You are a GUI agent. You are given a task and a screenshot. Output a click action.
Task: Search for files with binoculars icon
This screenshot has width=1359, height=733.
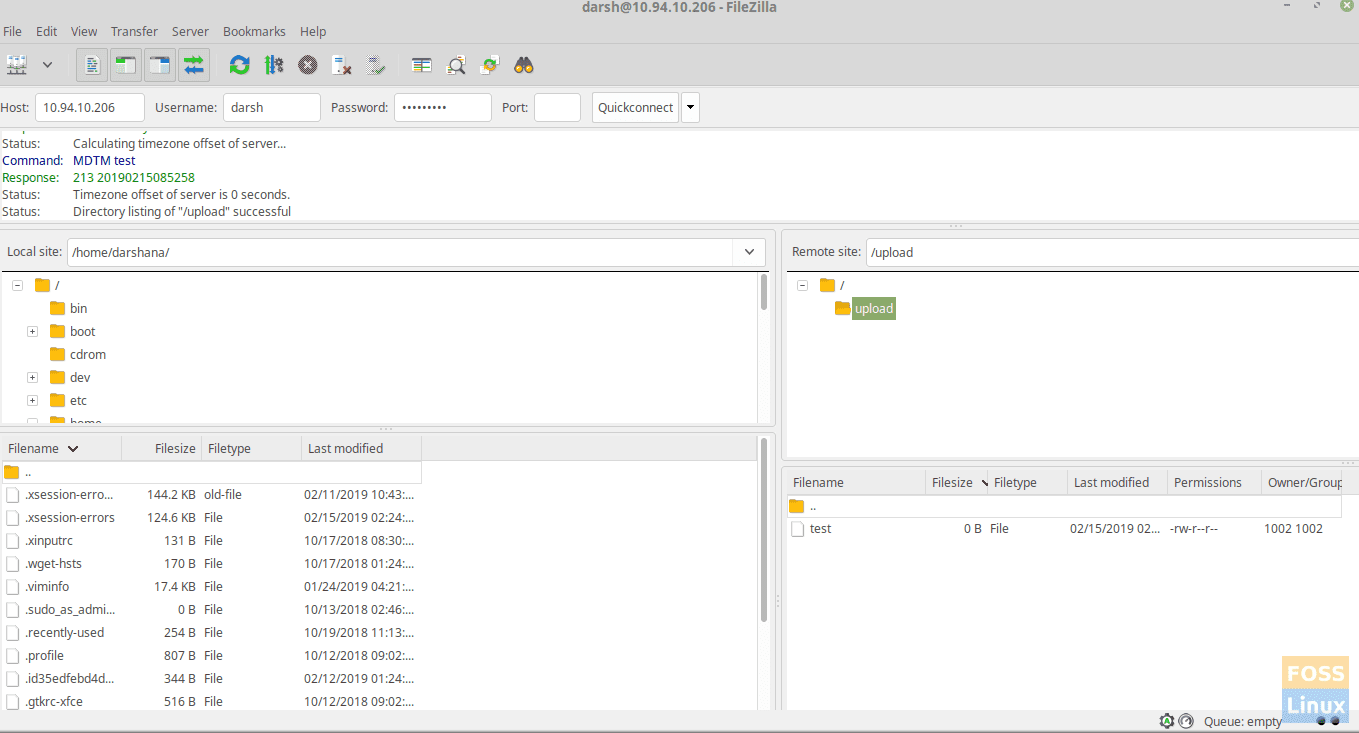tap(524, 65)
